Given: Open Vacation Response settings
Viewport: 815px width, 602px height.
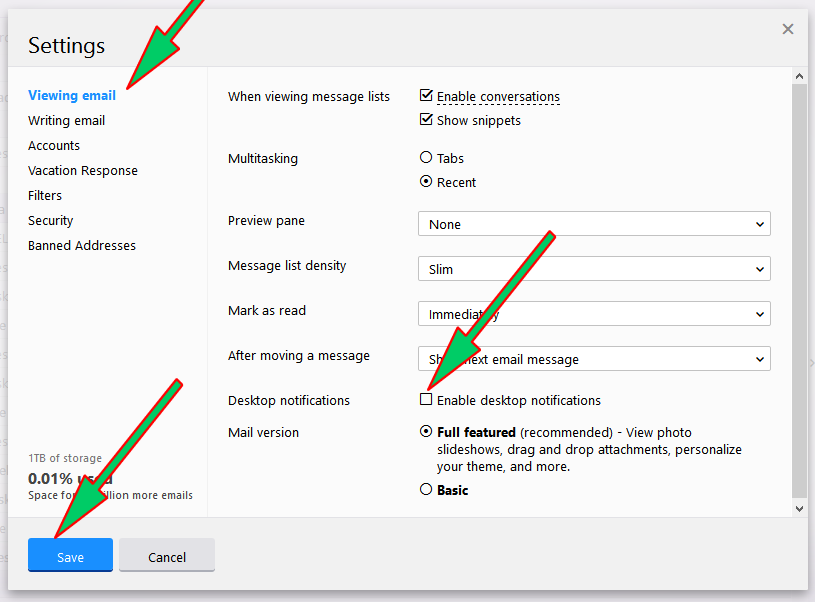Looking at the screenshot, I should [x=83, y=170].
